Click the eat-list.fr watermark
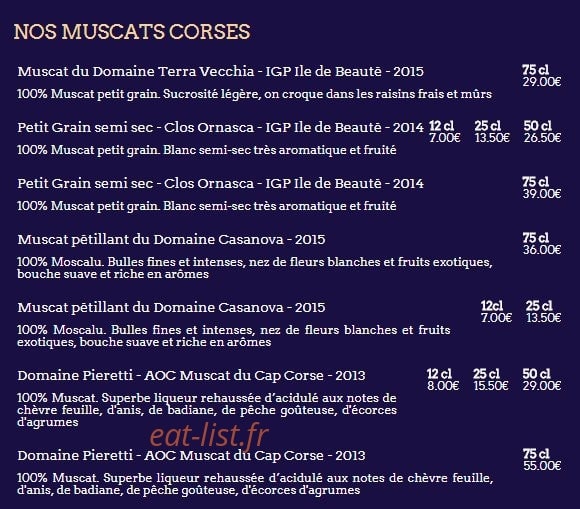Image resolution: width=580 pixels, height=509 pixels. (209, 435)
